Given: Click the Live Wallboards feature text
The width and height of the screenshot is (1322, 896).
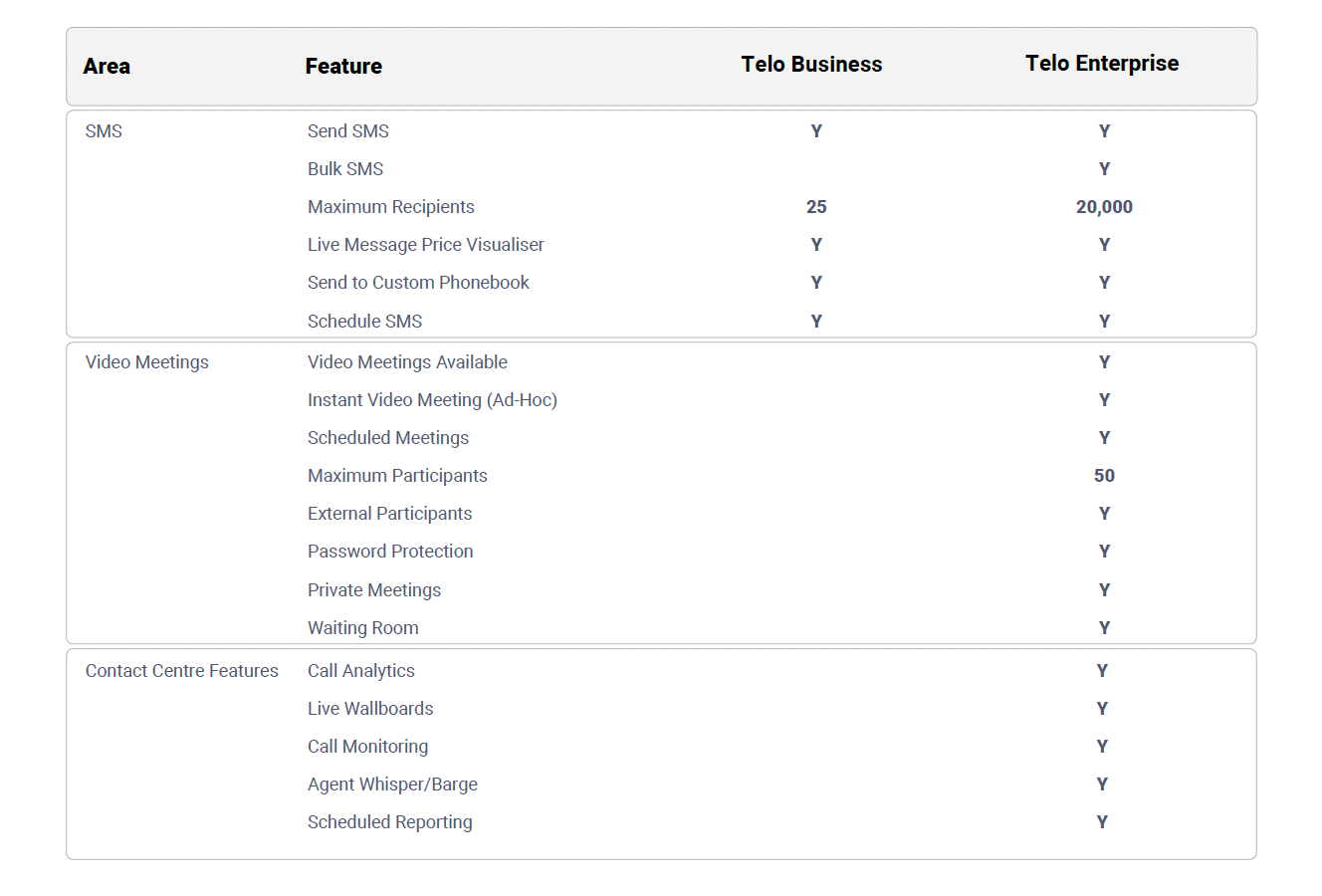Looking at the screenshot, I should (x=370, y=709).
